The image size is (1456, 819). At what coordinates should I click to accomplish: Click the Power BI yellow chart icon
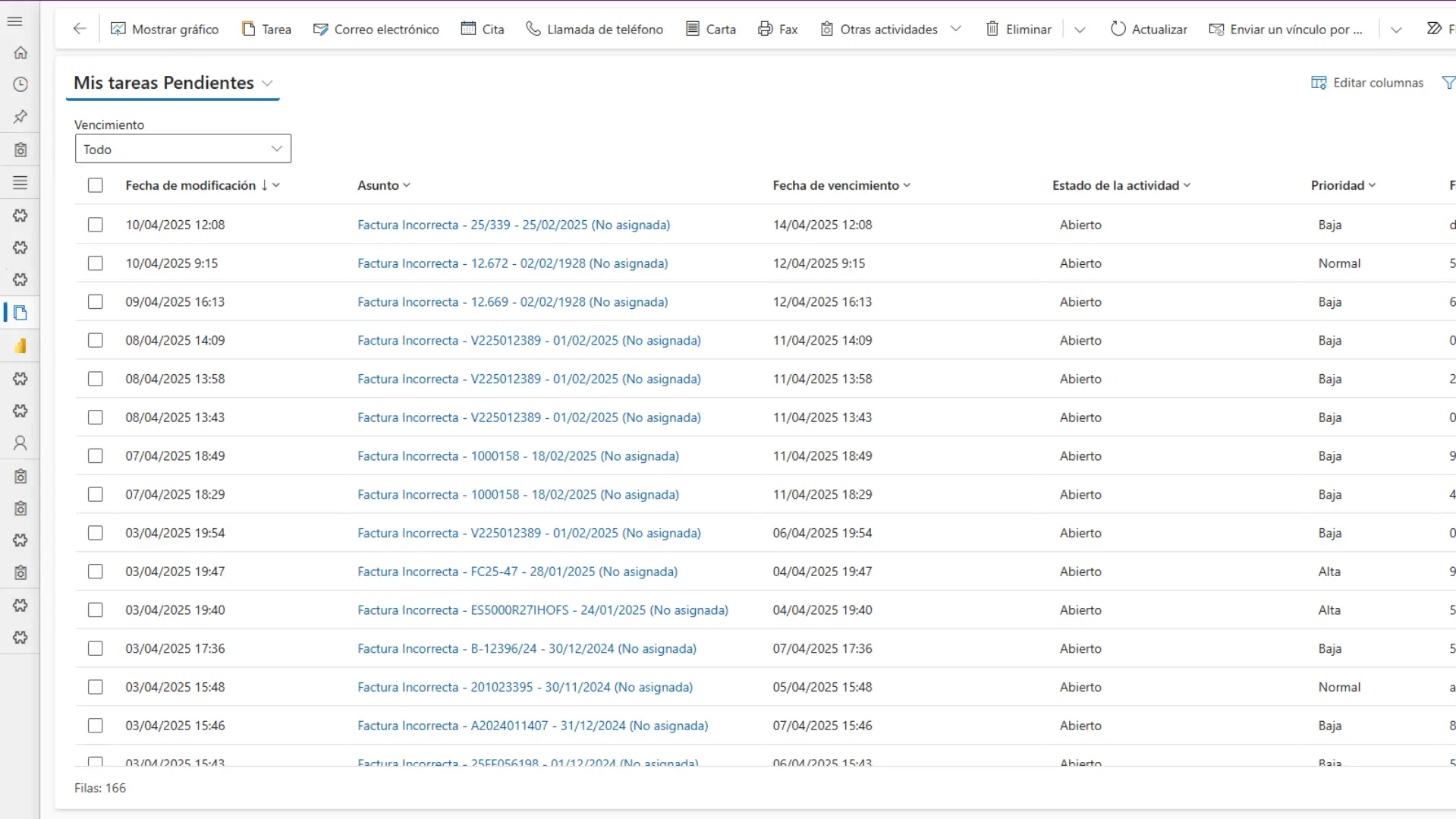tap(20, 346)
